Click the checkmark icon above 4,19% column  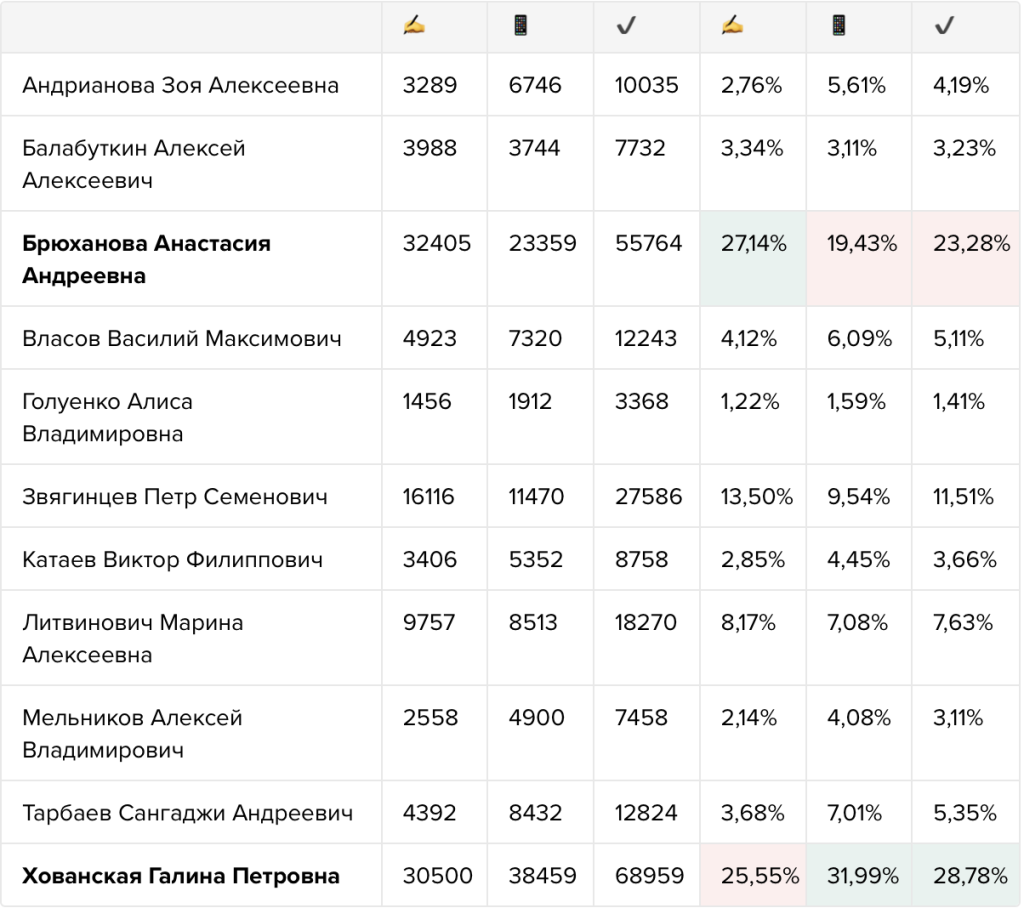pos(944,26)
